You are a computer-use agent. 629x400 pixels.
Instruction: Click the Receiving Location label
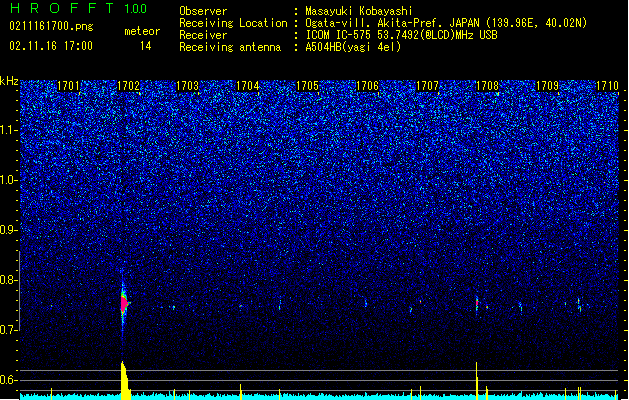(233, 23)
